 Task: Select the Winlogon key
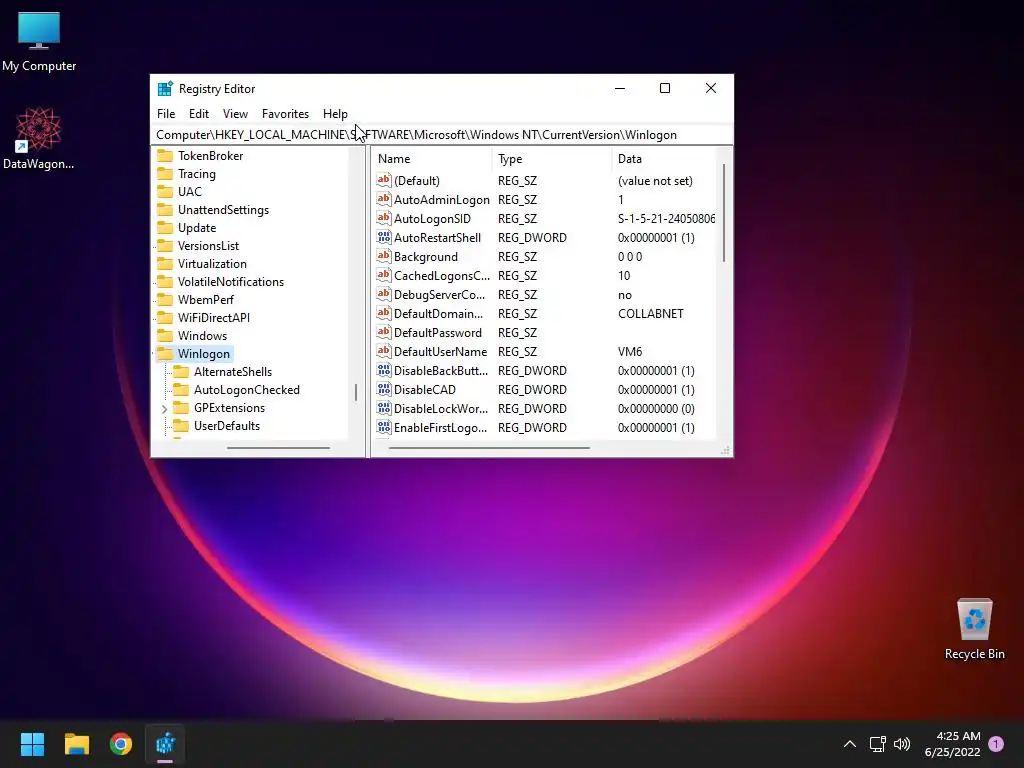click(204, 353)
